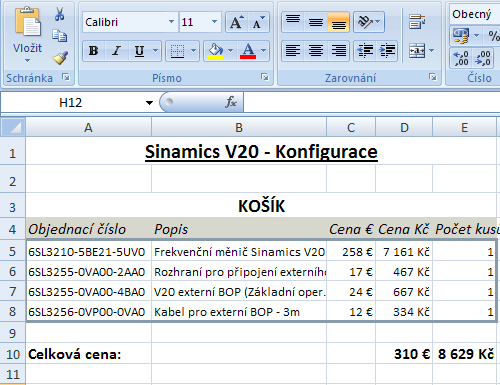
Task: Toggle underline formatting
Action: coord(139,51)
